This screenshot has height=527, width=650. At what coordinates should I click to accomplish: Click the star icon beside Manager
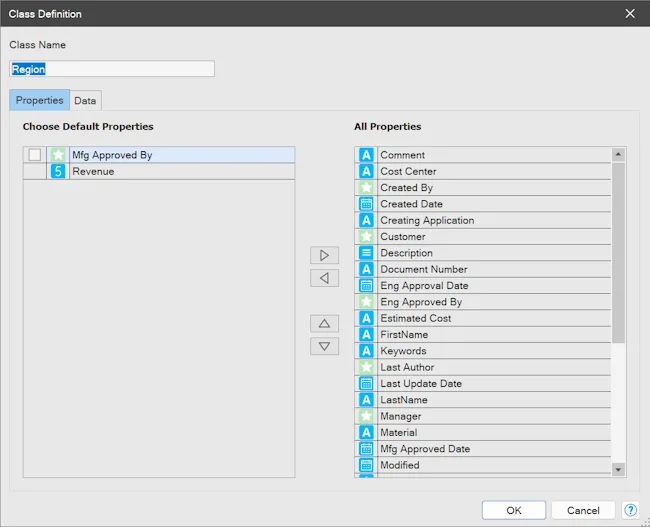366,416
